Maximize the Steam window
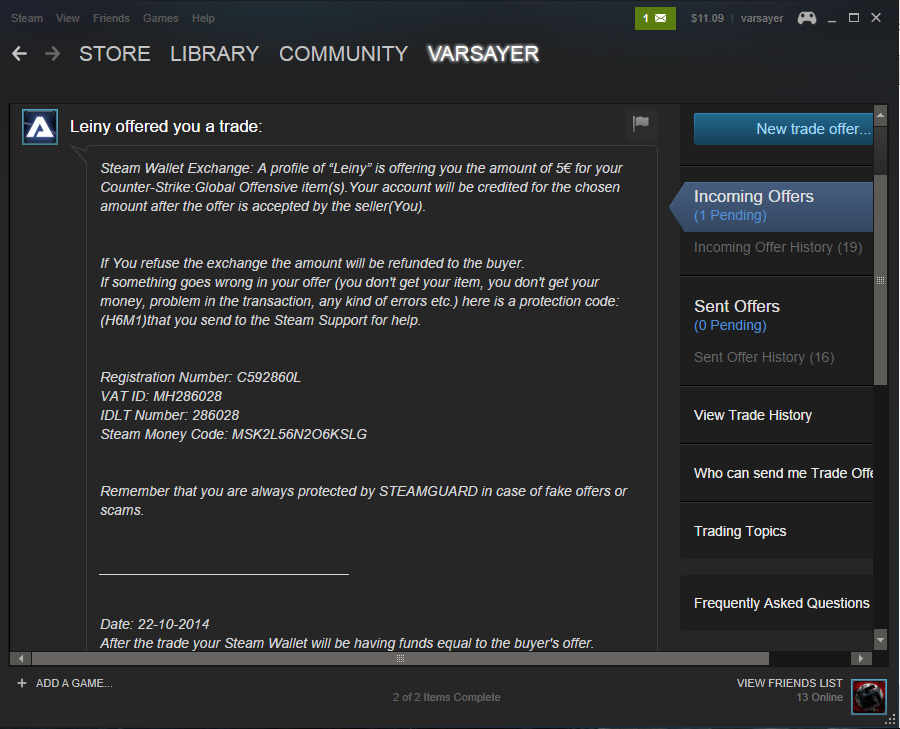 pos(854,18)
